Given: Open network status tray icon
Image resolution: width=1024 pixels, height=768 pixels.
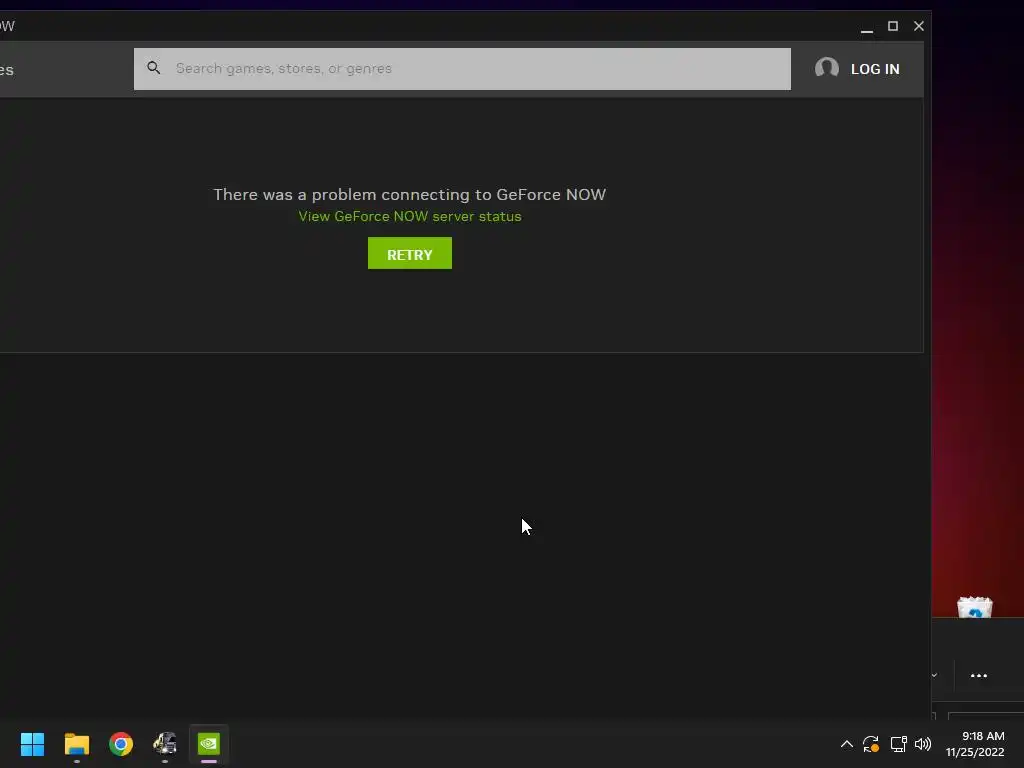Looking at the screenshot, I should tap(899, 744).
